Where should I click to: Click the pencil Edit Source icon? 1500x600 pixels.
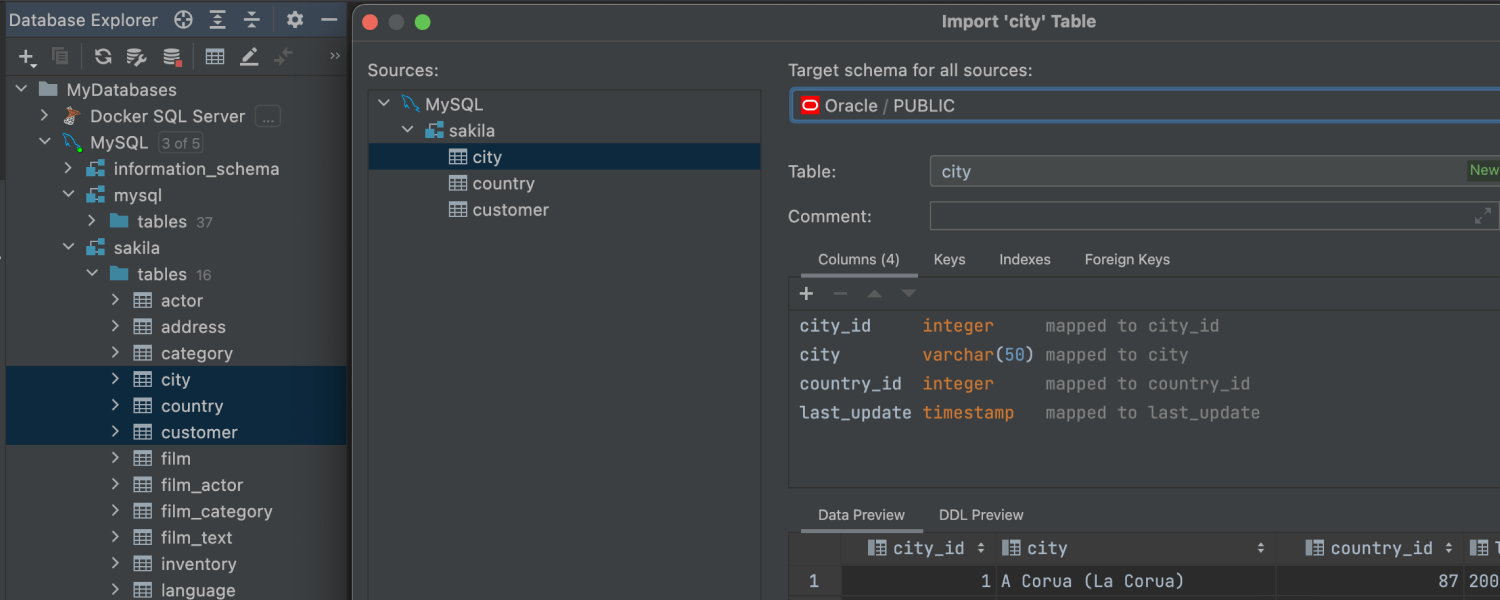249,57
